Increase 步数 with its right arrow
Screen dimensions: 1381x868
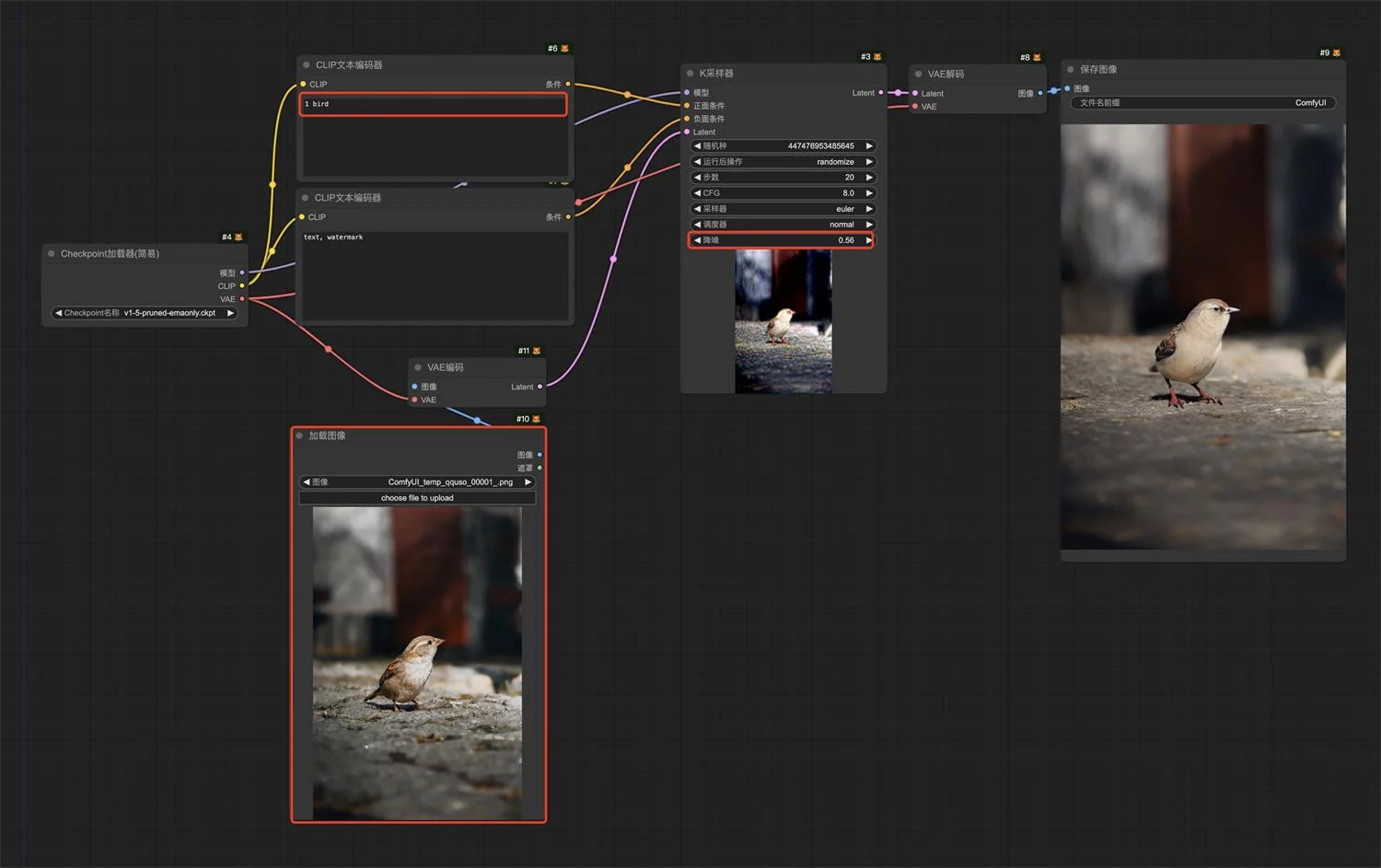click(x=869, y=178)
